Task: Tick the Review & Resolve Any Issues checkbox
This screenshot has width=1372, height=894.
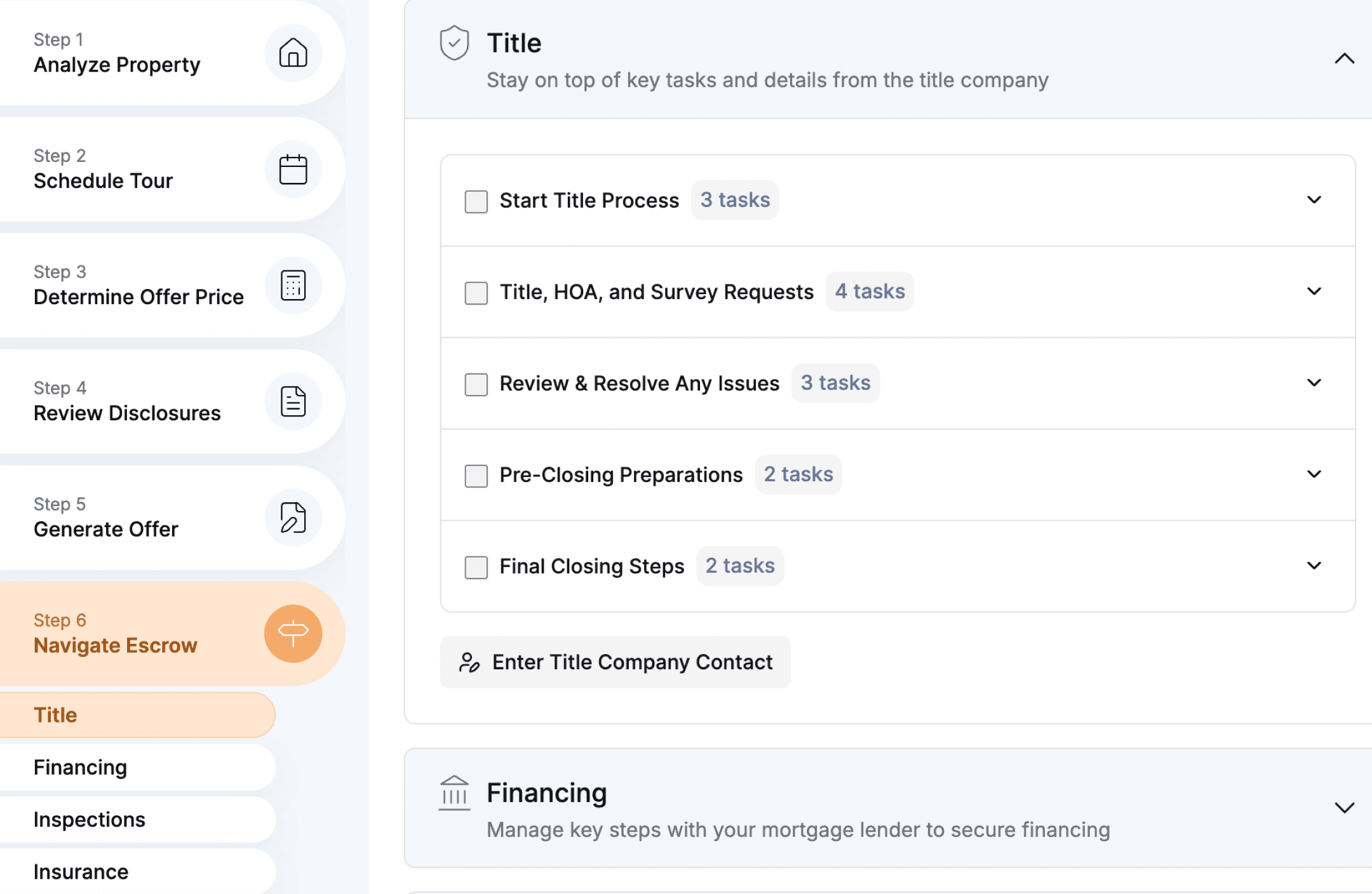Action: coord(476,384)
